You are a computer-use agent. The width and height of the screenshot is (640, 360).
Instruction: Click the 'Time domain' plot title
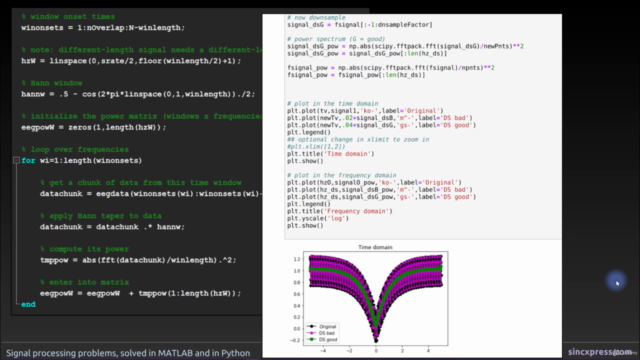(375, 247)
